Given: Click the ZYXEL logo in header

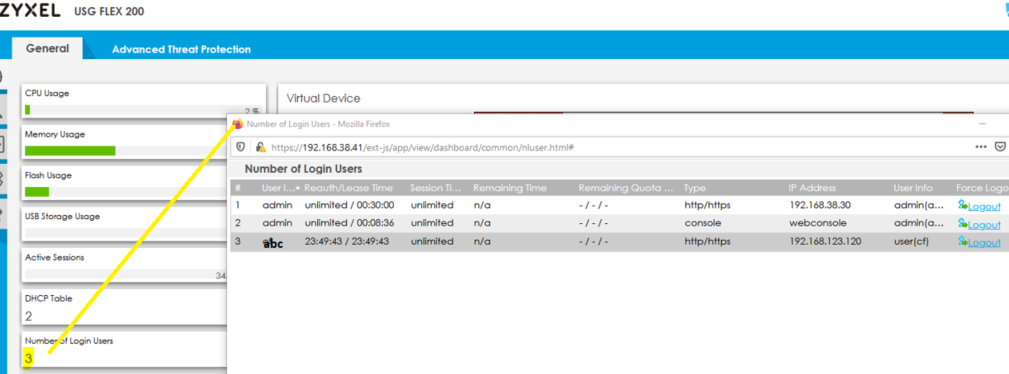Looking at the screenshot, I should (x=30, y=10).
